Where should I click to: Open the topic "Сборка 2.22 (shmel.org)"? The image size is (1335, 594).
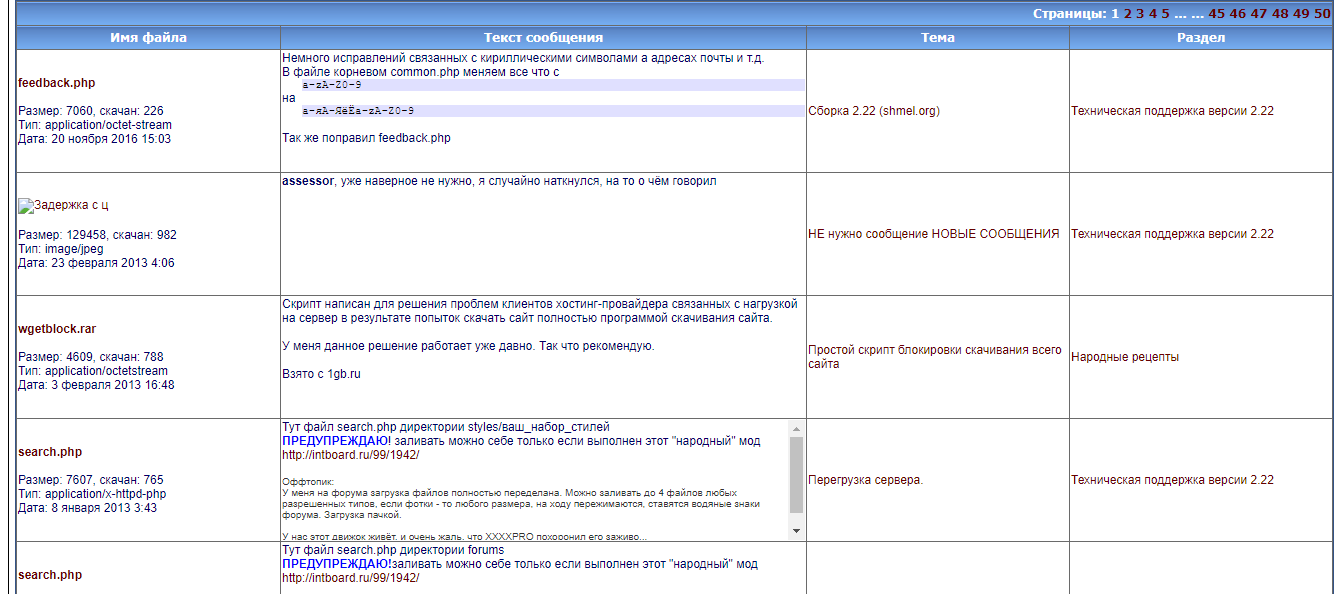tap(873, 111)
